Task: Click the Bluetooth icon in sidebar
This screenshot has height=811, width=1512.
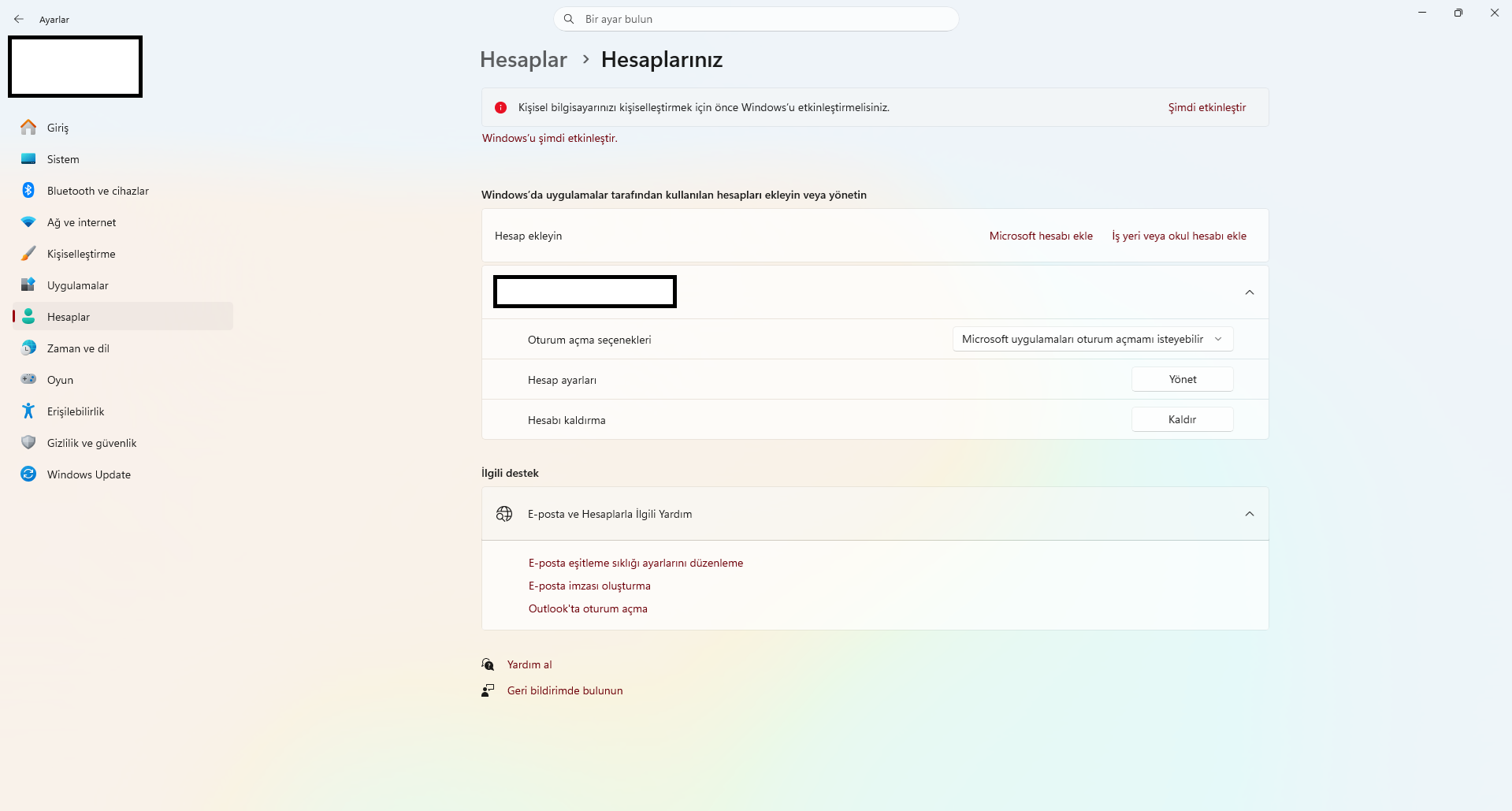Action: (28, 190)
